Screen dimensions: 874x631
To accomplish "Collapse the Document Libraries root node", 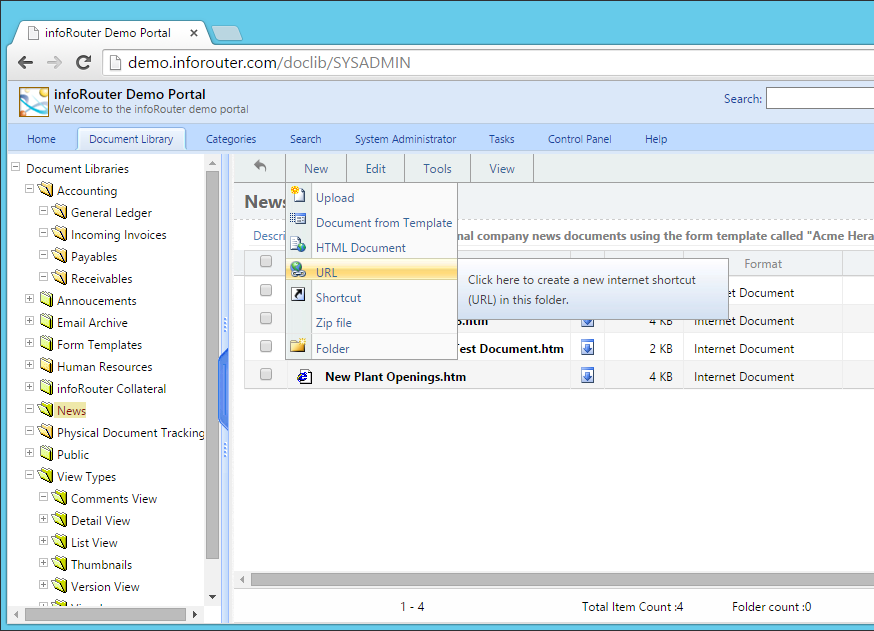I will click(x=16, y=167).
